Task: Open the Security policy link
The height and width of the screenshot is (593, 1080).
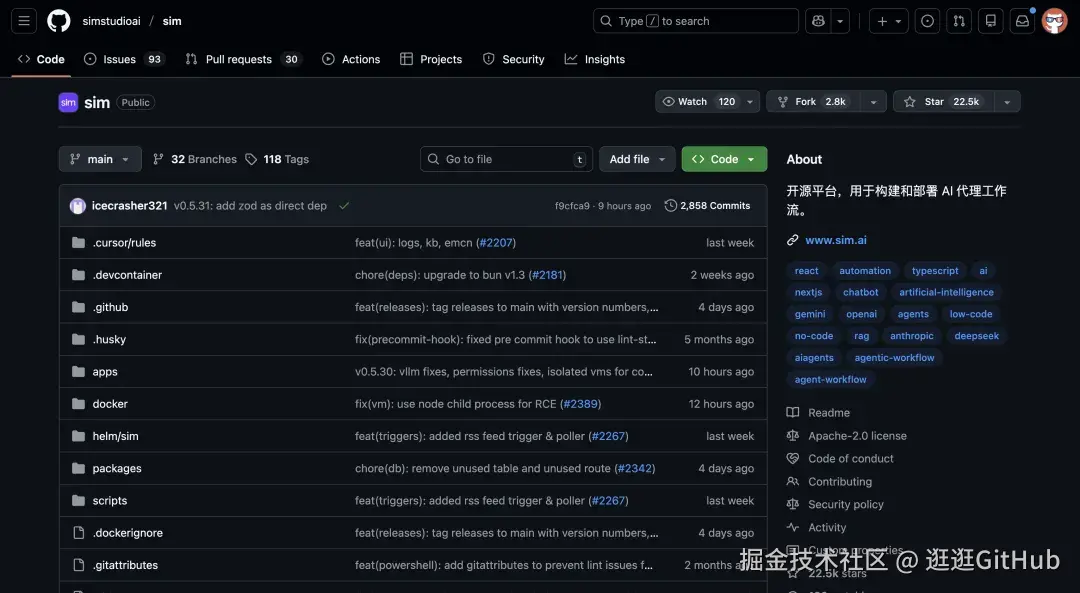Action: click(846, 504)
